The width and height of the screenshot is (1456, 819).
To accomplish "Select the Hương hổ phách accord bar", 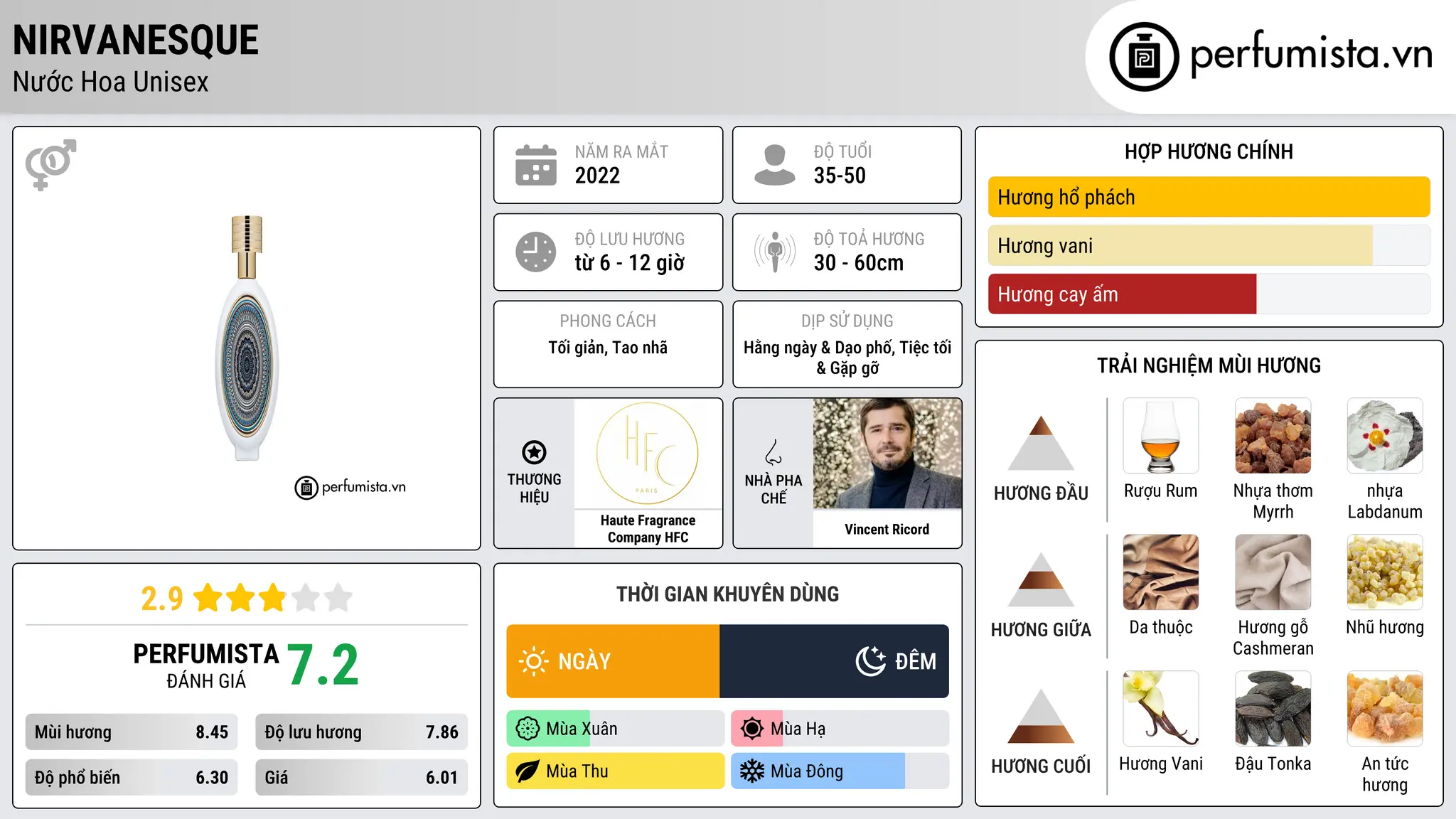I will [1209, 197].
